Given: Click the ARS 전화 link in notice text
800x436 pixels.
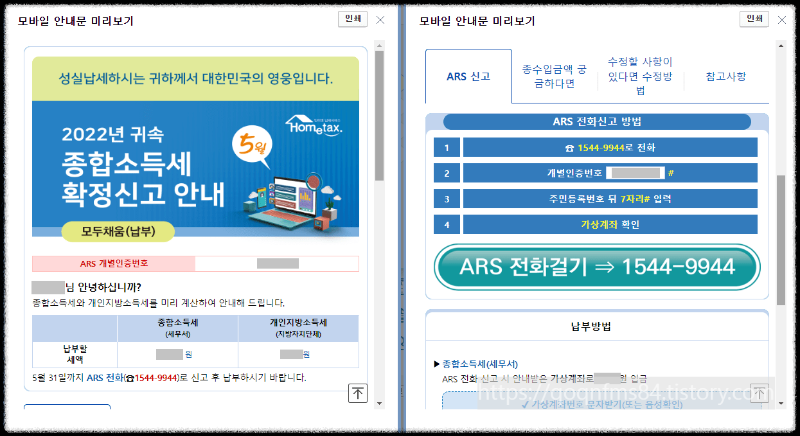Looking at the screenshot, I should (x=105, y=378).
